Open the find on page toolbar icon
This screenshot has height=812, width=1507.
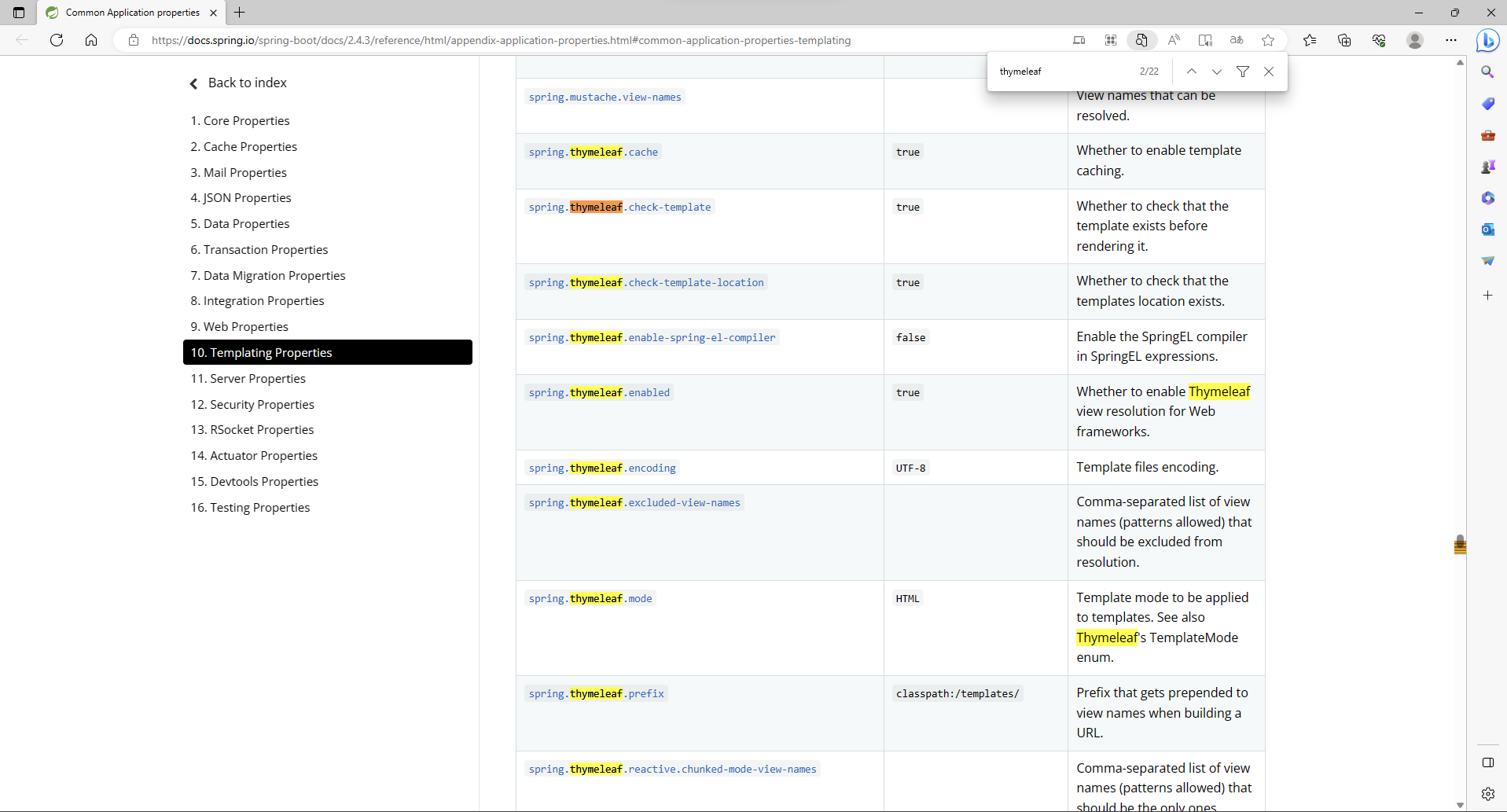pos(1141,40)
